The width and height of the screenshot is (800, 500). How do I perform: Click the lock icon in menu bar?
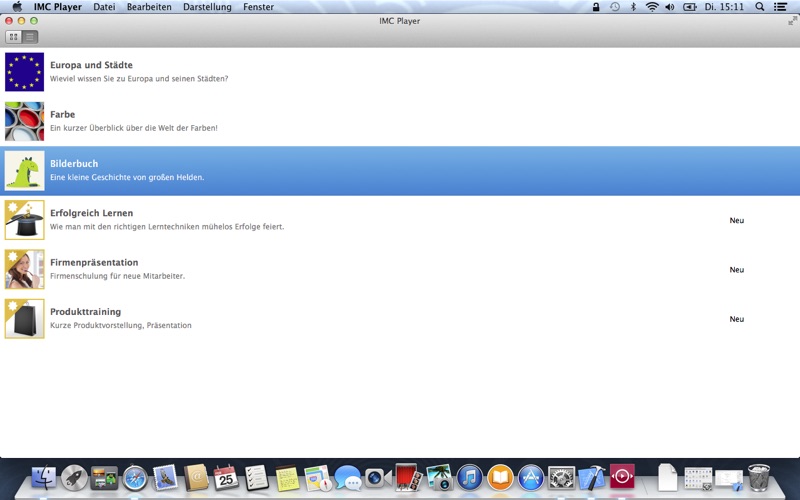coord(595,7)
